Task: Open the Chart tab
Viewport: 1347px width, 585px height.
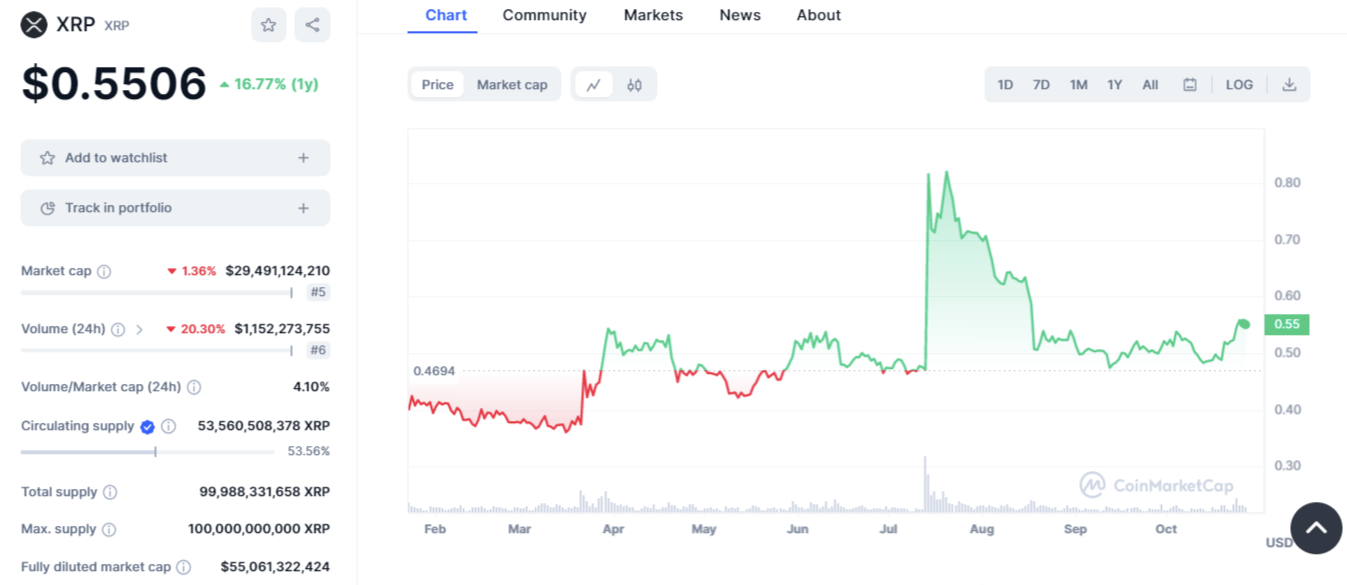Action: tap(446, 15)
